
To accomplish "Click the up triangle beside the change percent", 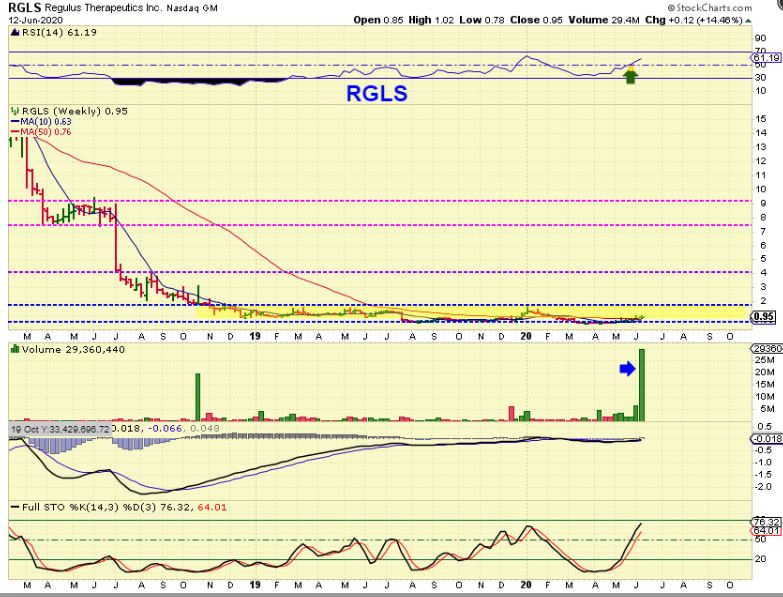I will click(748, 20).
